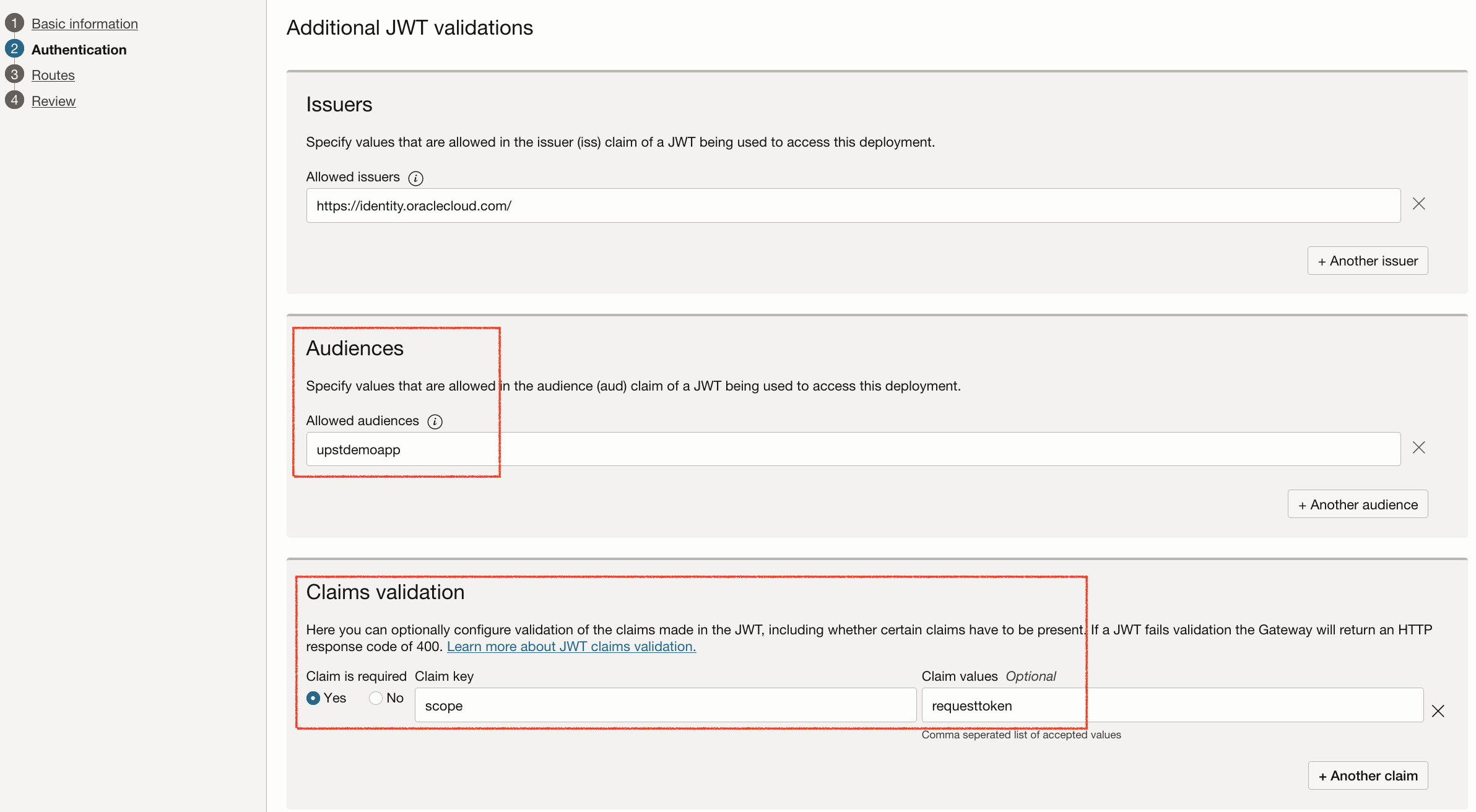Delete the scope claim row
Viewport: 1476px width, 812px height.
click(1438, 711)
